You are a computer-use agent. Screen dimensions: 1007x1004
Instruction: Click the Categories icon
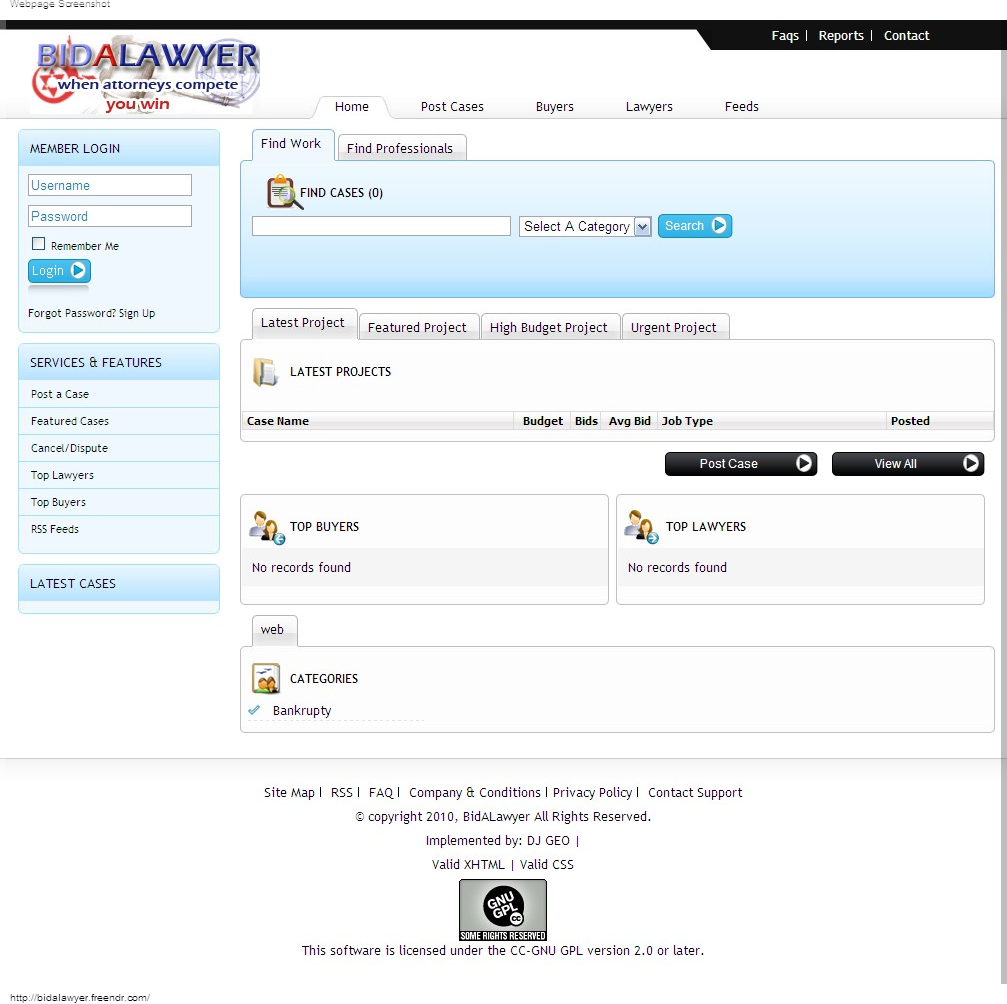(266, 679)
